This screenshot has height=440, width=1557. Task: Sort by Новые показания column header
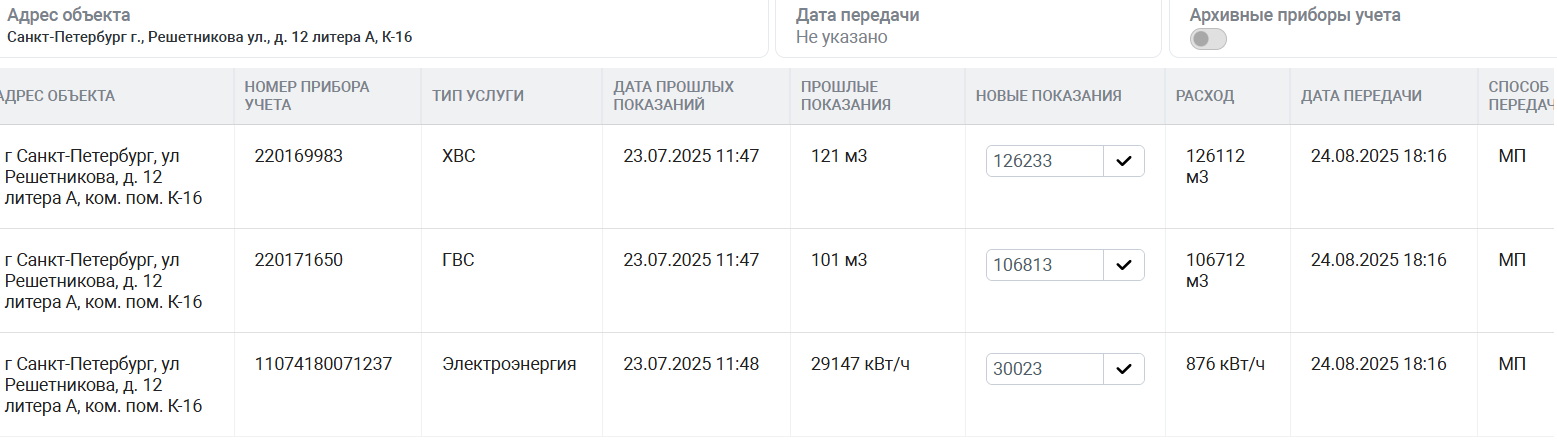(1049, 96)
